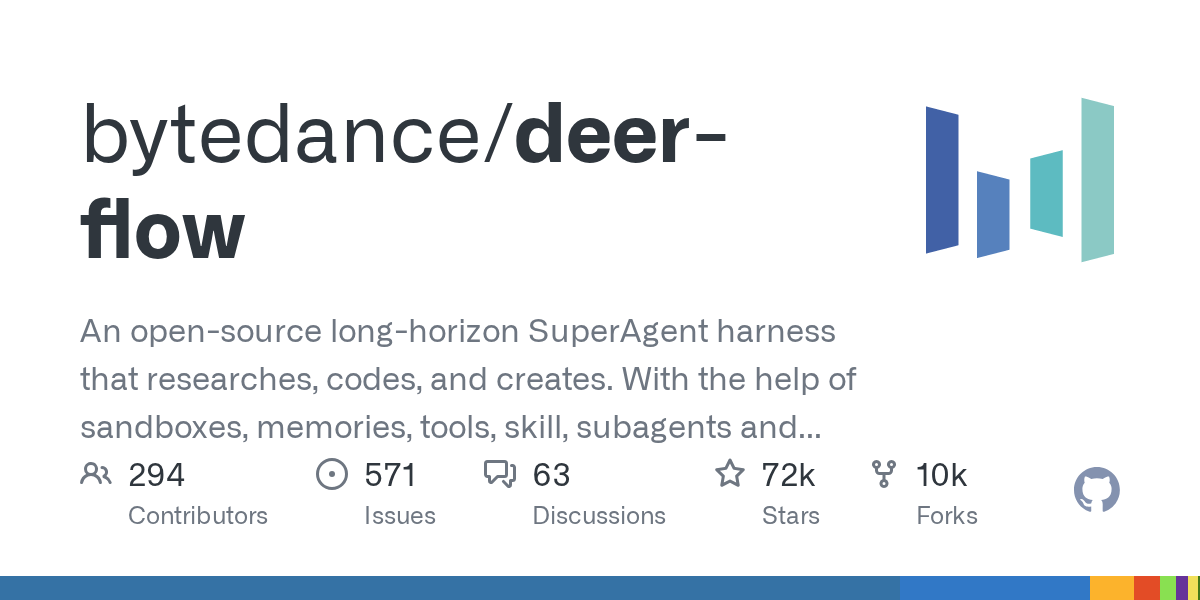
Task: Select the orange language bar segment
Action: 1111,588
